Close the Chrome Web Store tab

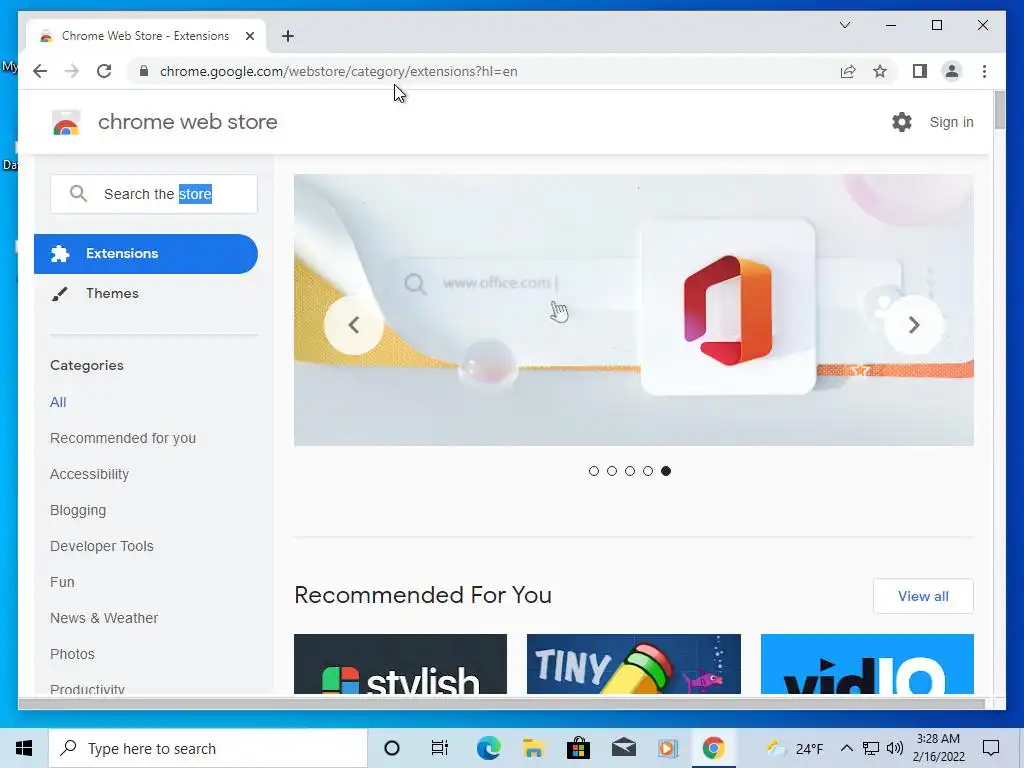tap(249, 36)
